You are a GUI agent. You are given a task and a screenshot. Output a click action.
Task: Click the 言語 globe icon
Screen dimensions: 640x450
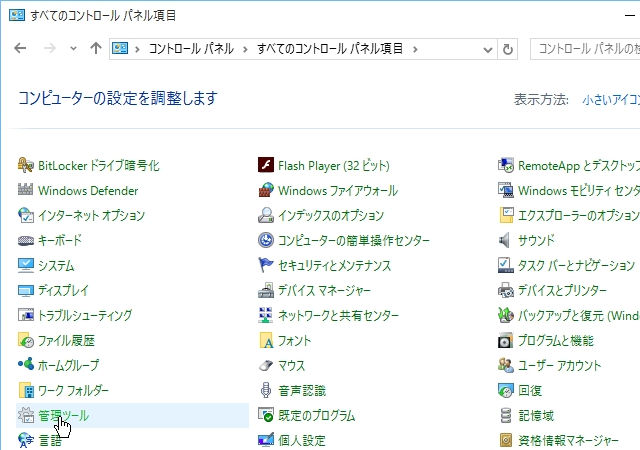tap(25, 440)
